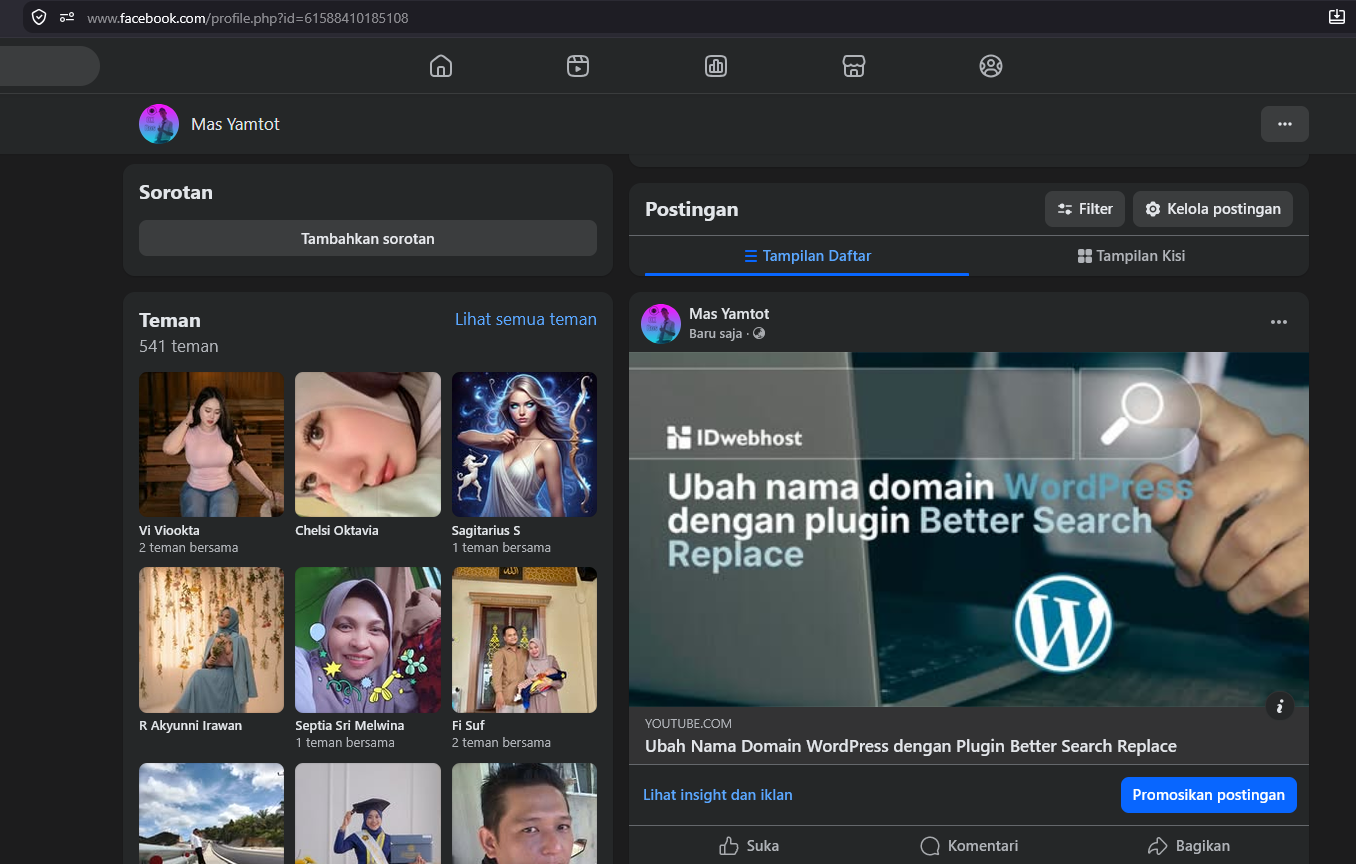Image resolution: width=1356 pixels, height=864 pixels.
Task: Open Fi Suf's friend photo
Action: click(x=524, y=640)
